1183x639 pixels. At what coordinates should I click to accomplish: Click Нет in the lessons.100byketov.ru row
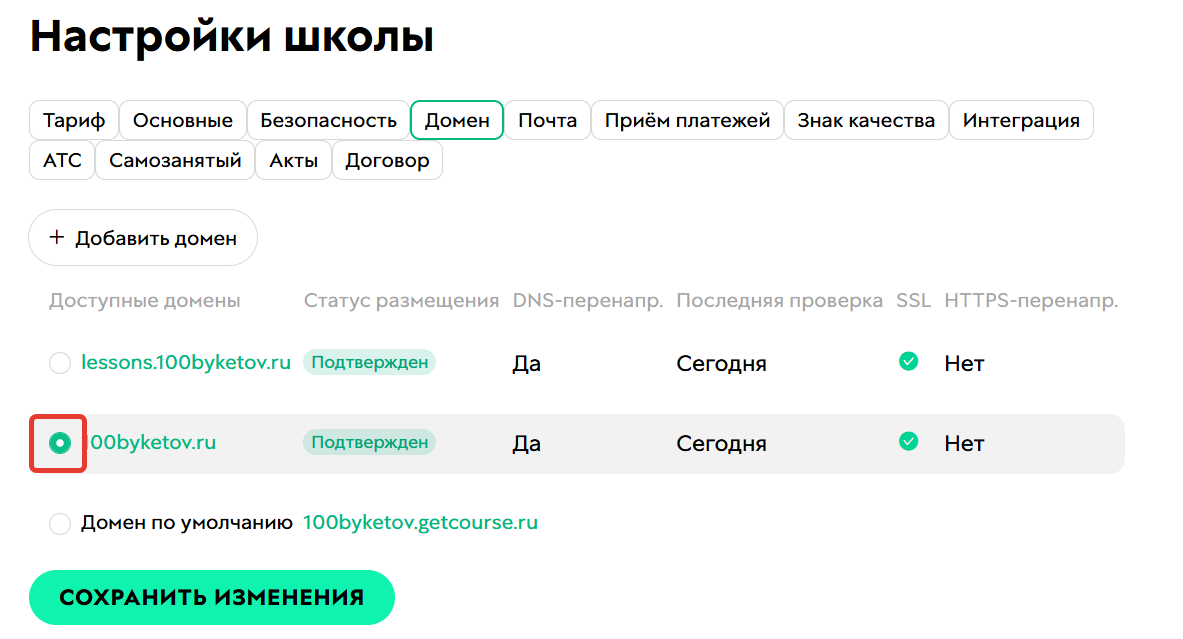click(964, 364)
